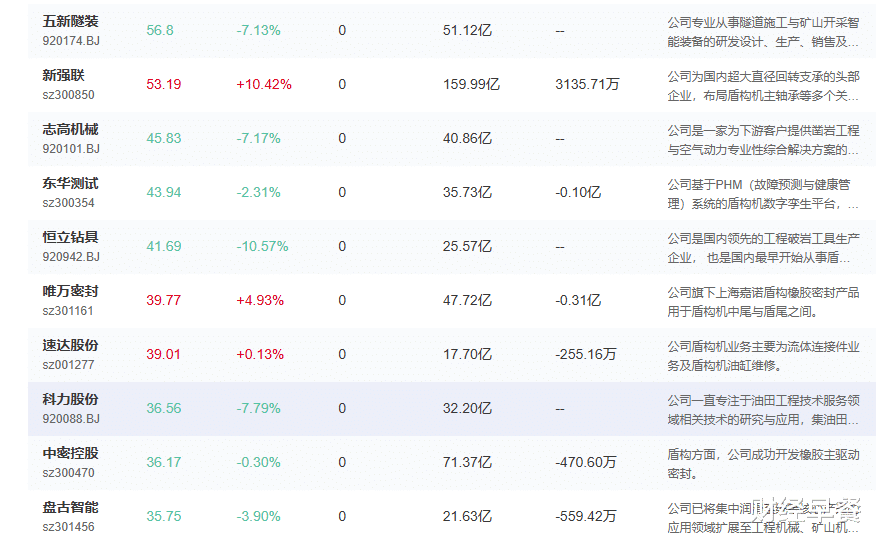Image resolution: width=876 pixels, height=543 pixels.
Task: Select stock name 中密控股
Action: 70,454
